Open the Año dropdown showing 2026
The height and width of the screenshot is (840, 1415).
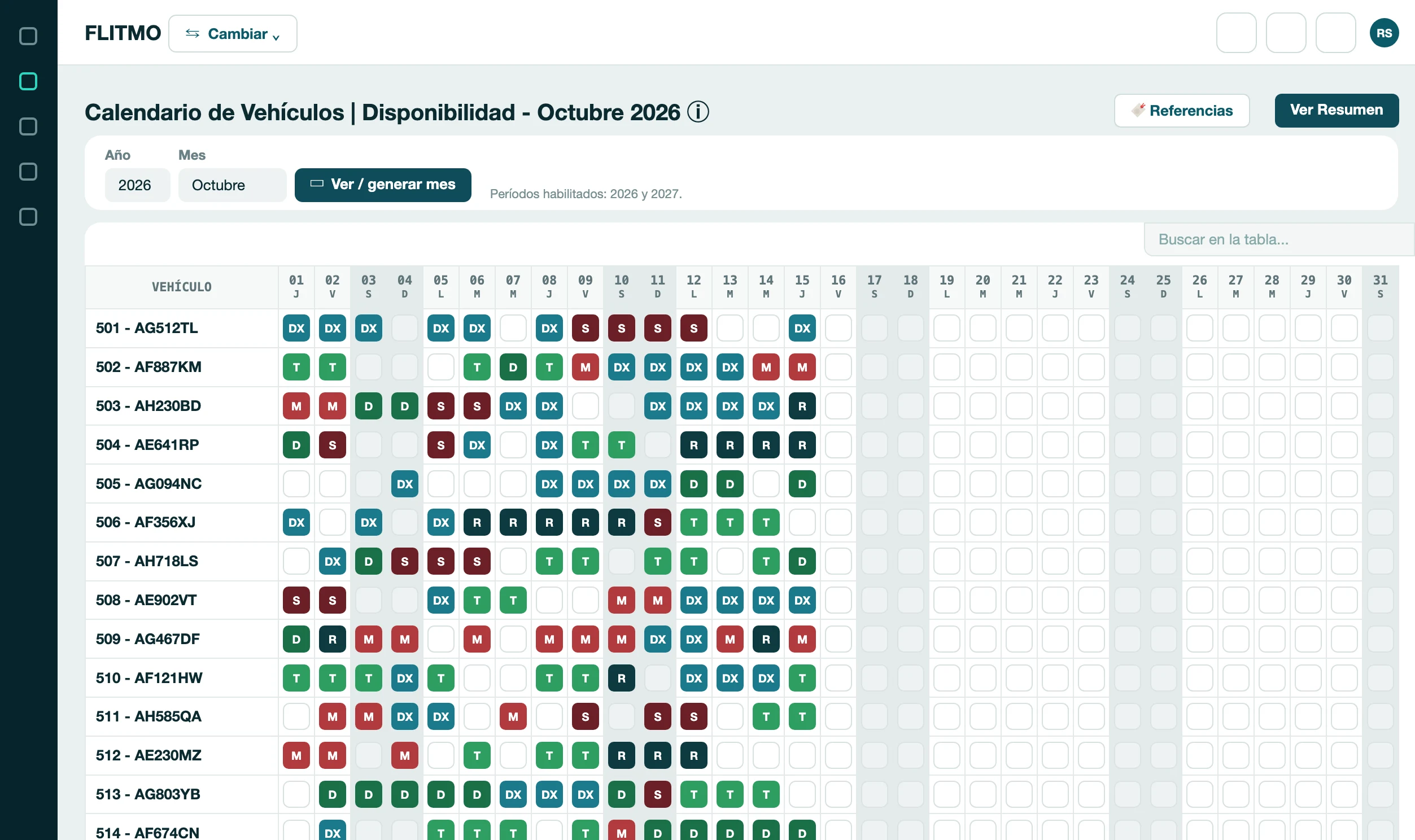click(x=137, y=185)
